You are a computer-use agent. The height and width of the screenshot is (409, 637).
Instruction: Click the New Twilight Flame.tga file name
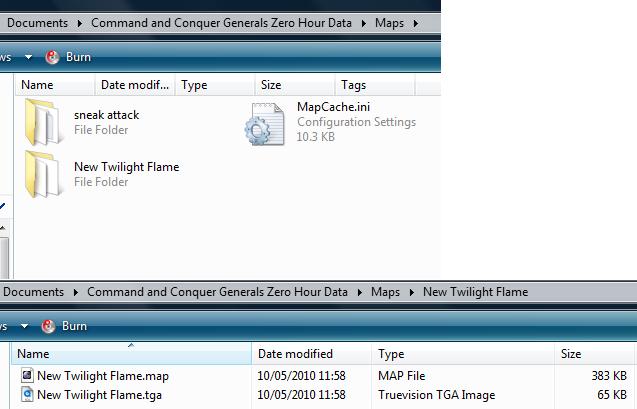point(99,395)
